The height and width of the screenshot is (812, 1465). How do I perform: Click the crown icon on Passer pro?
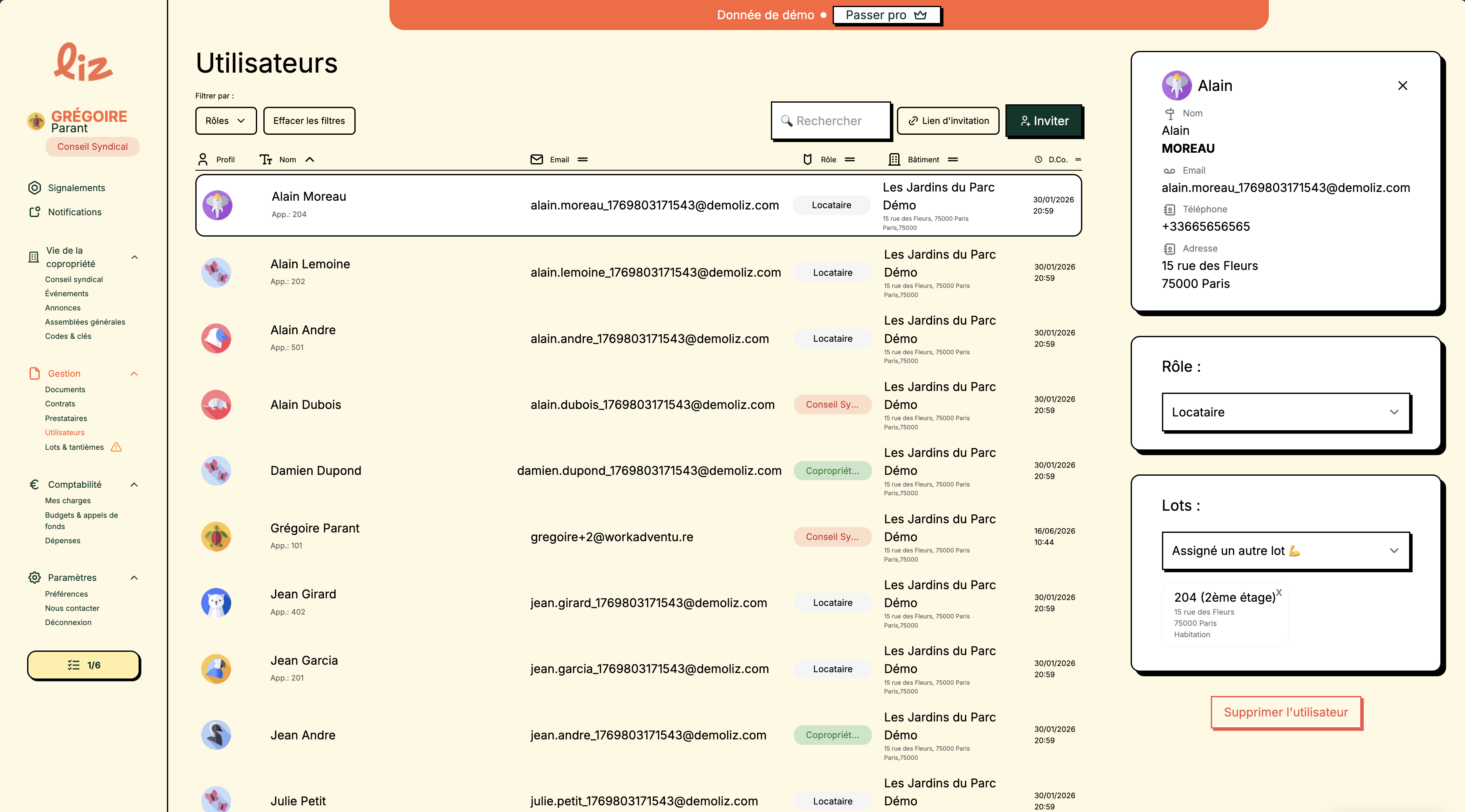point(921,15)
